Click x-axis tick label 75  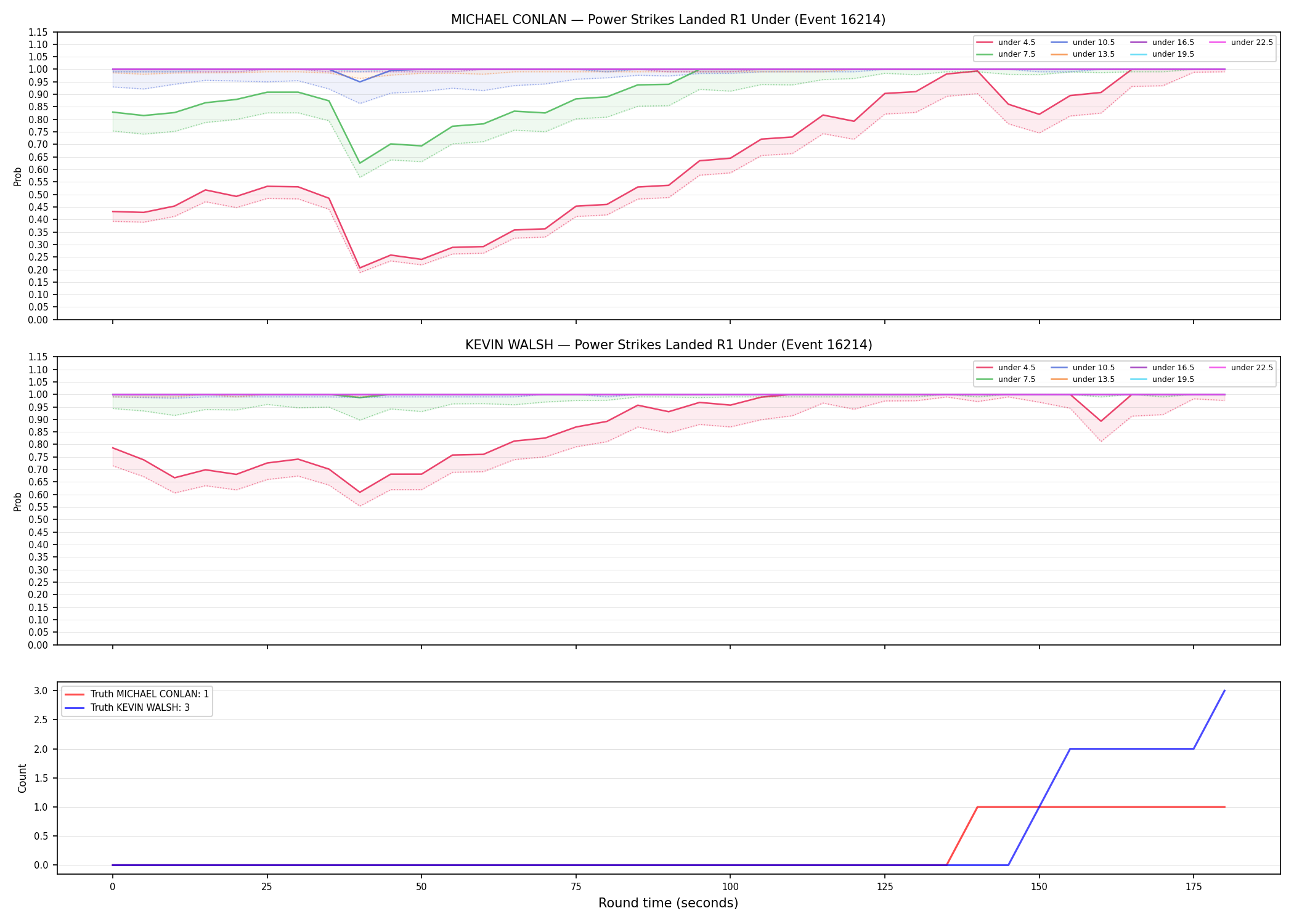(576, 887)
